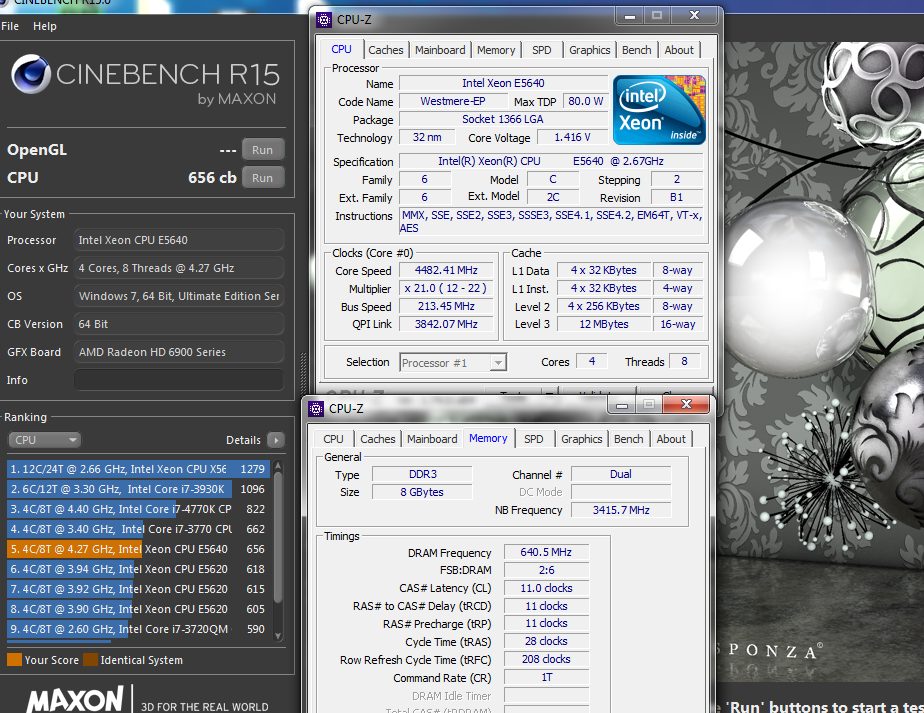Click the Cinebench R15 sphere logo
This screenshot has height=713, width=924.
pyautogui.click(x=31, y=74)
